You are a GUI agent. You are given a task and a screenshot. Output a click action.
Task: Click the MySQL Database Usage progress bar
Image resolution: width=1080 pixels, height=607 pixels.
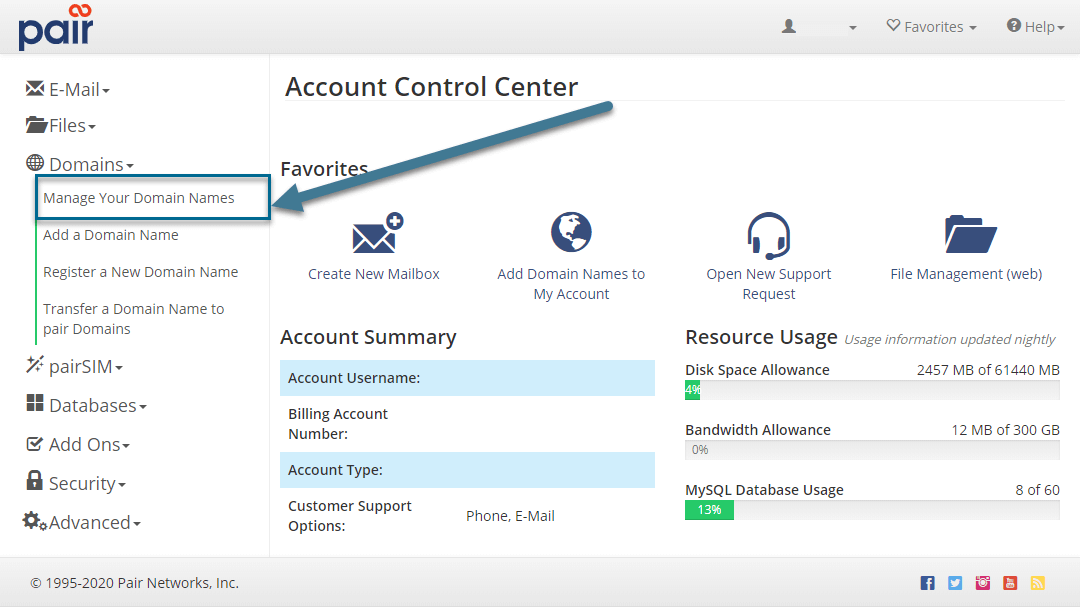[x=872, y=510]
